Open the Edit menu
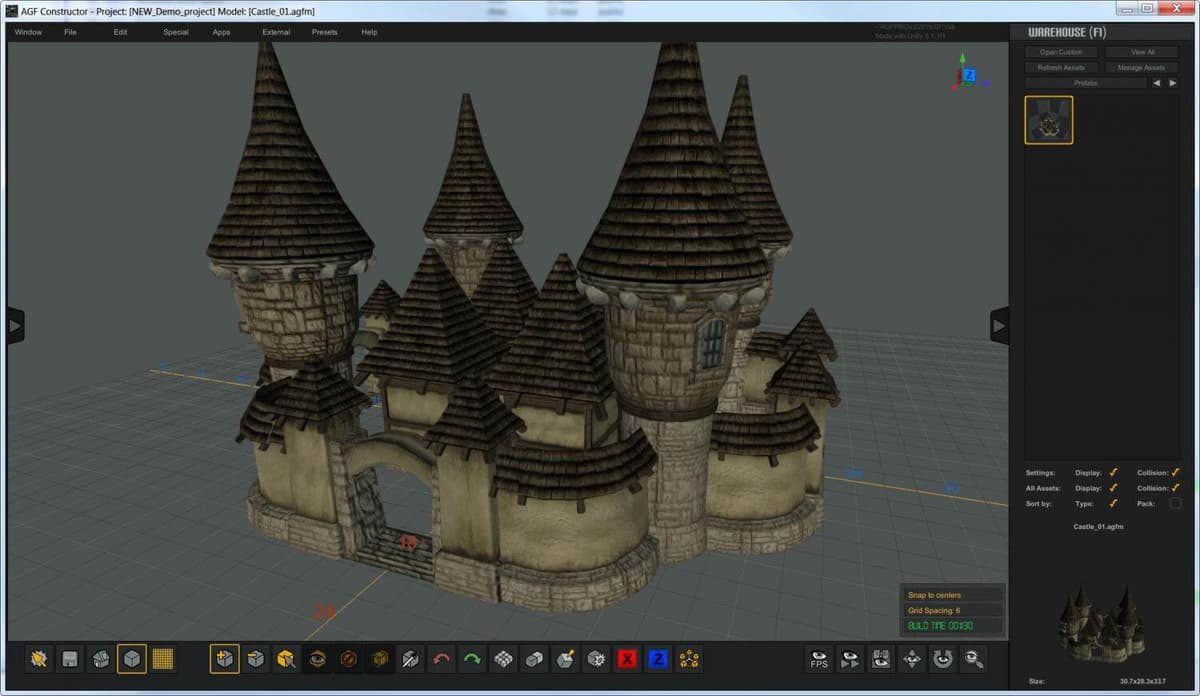Viewport: 1200px width, 696px height. (121, 32)
